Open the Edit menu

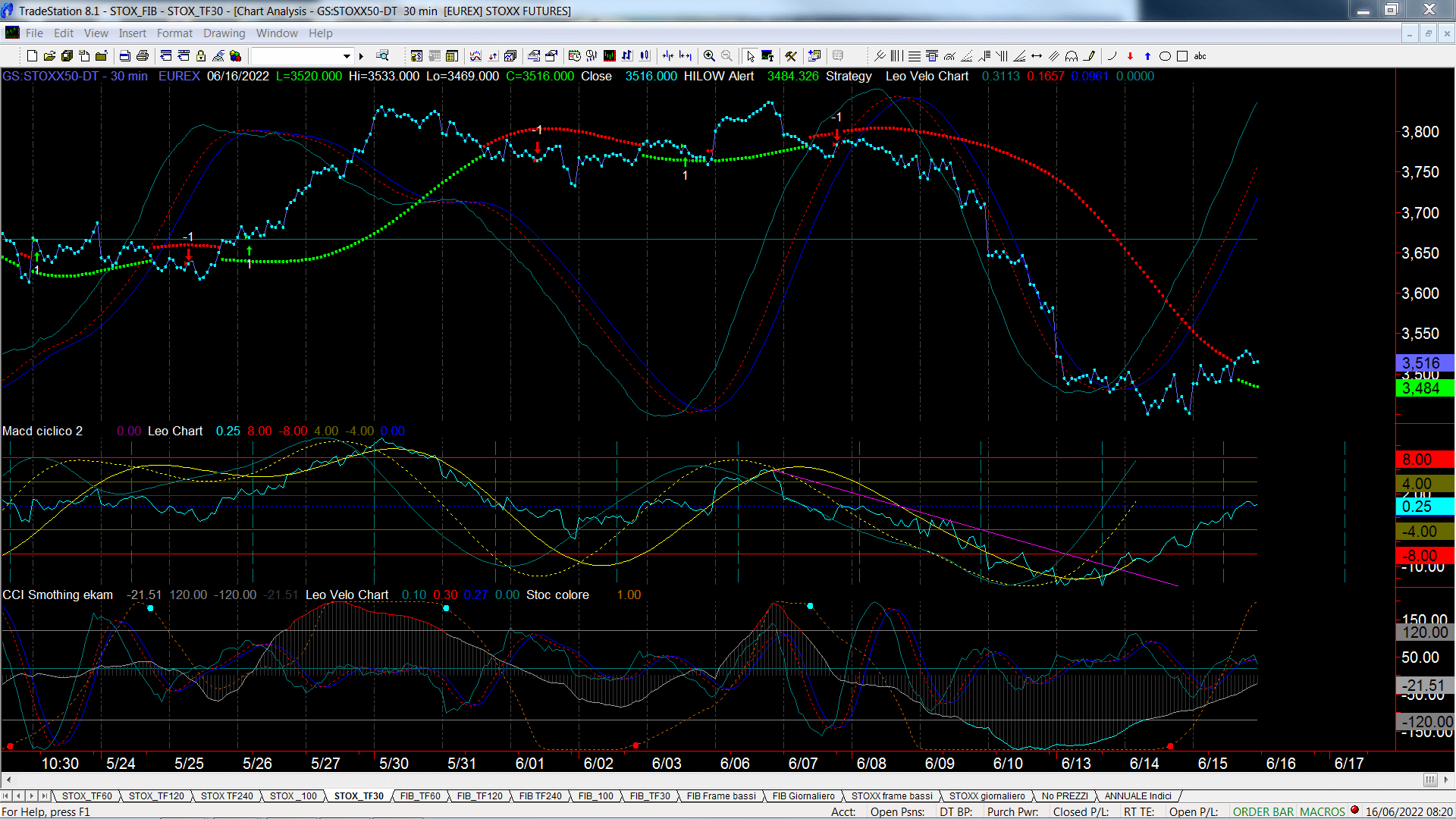pos(64,33)
